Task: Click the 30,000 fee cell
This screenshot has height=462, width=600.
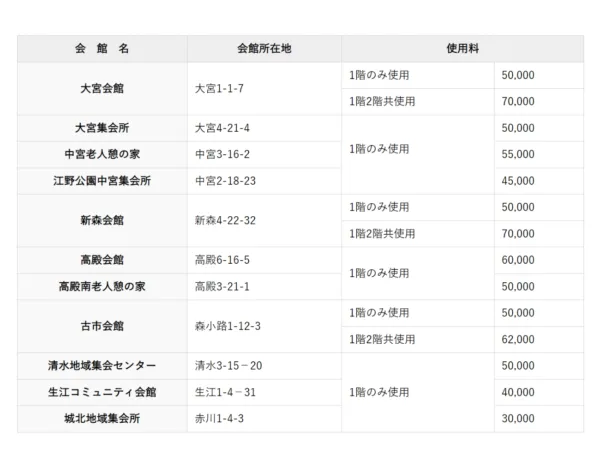Action: click(x=519, y=418)
